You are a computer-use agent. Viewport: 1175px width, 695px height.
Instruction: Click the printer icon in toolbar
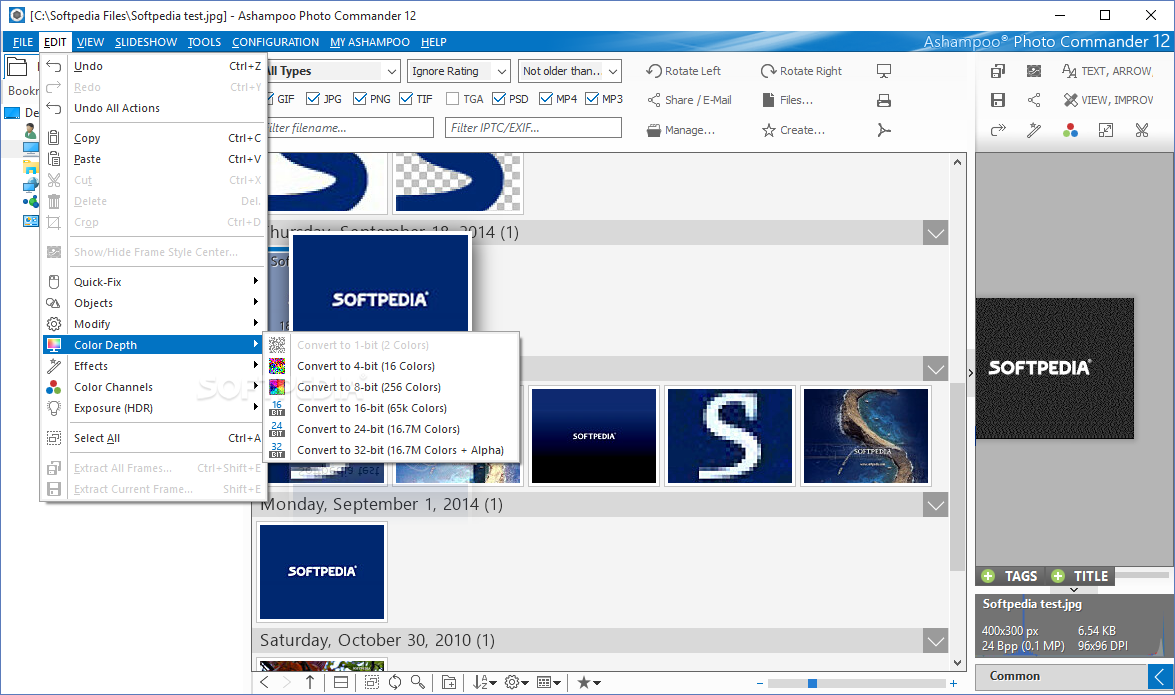(x=884, y=100)
